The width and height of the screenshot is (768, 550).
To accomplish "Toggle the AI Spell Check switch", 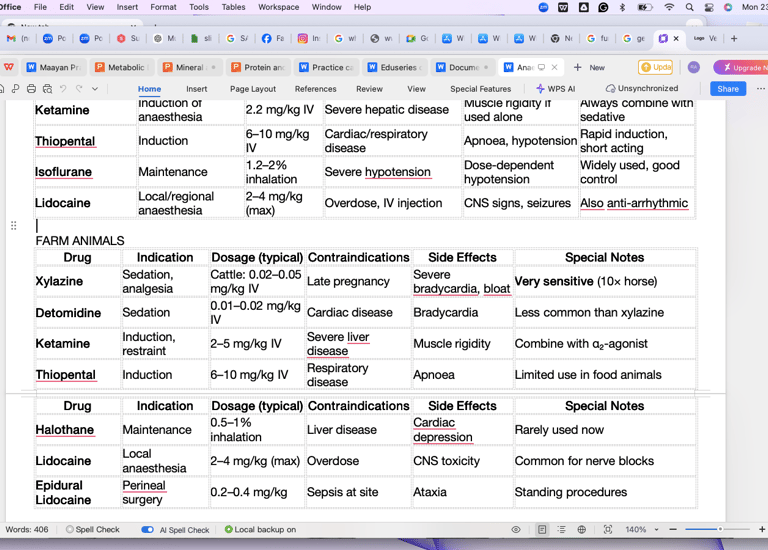I will pos(147,529).
